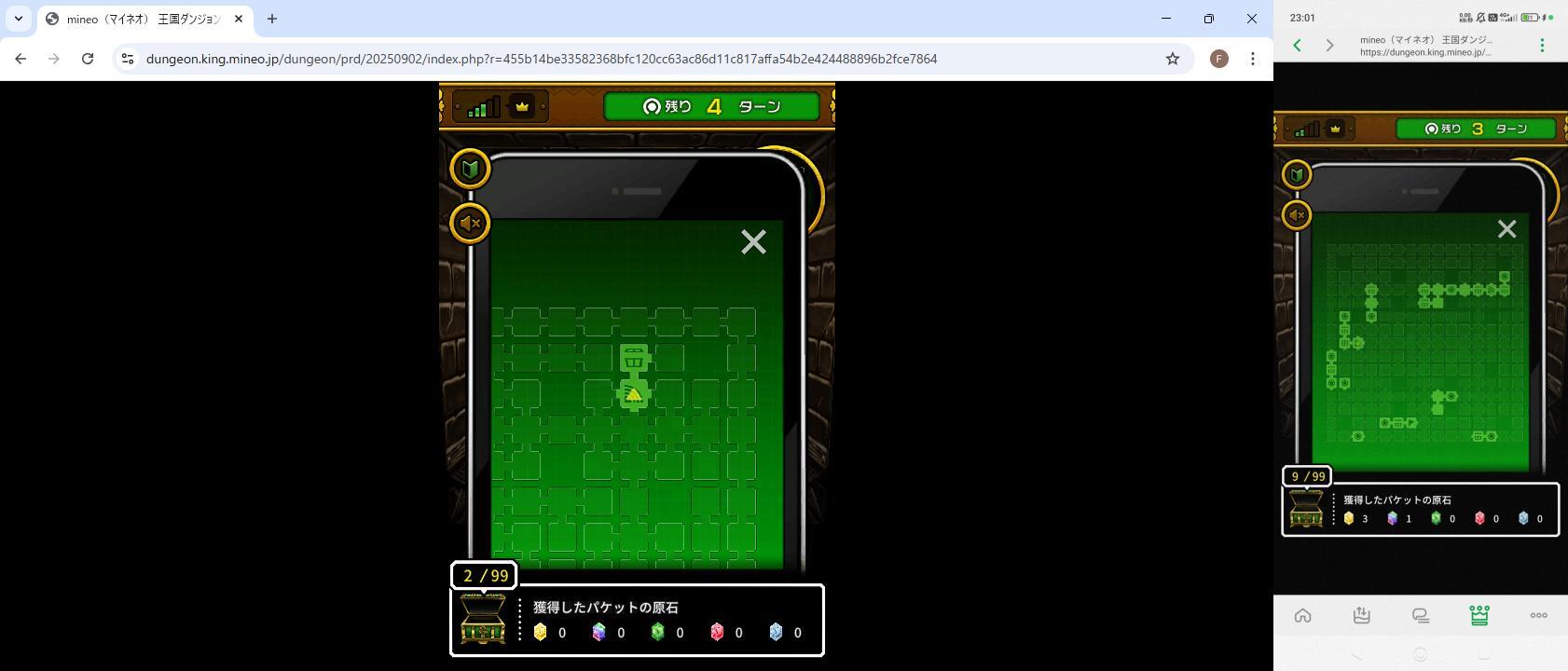Go forward in the phone browser
Image resolution: width=1568 pixels, height=671 pixels.
tap(1330, 45)
